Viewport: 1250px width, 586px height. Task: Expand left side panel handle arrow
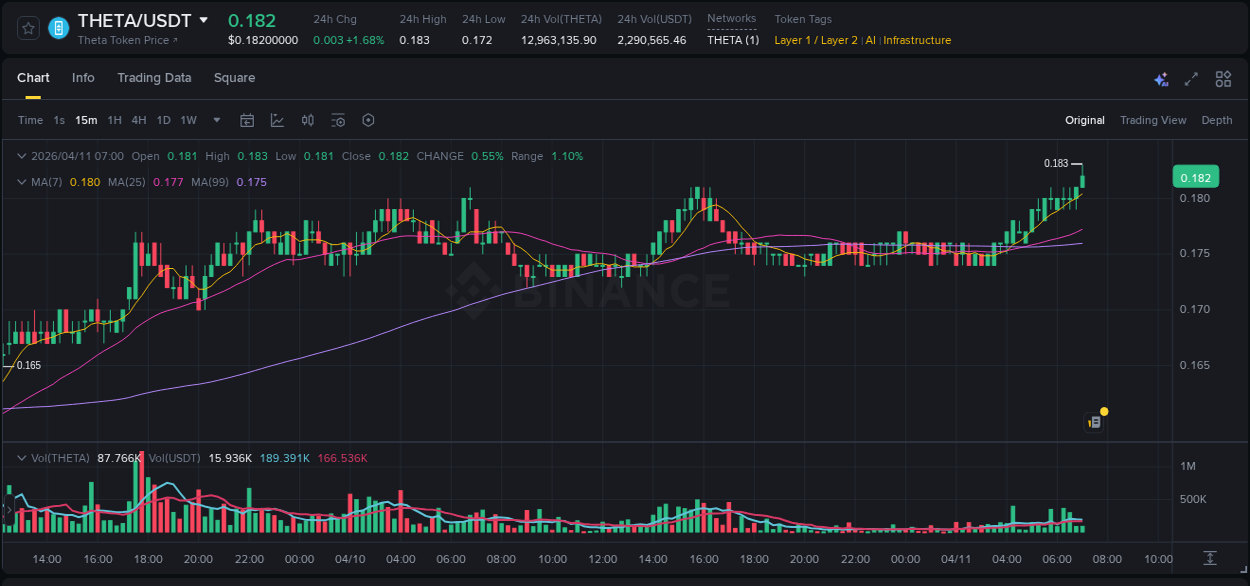pos(8,511)
